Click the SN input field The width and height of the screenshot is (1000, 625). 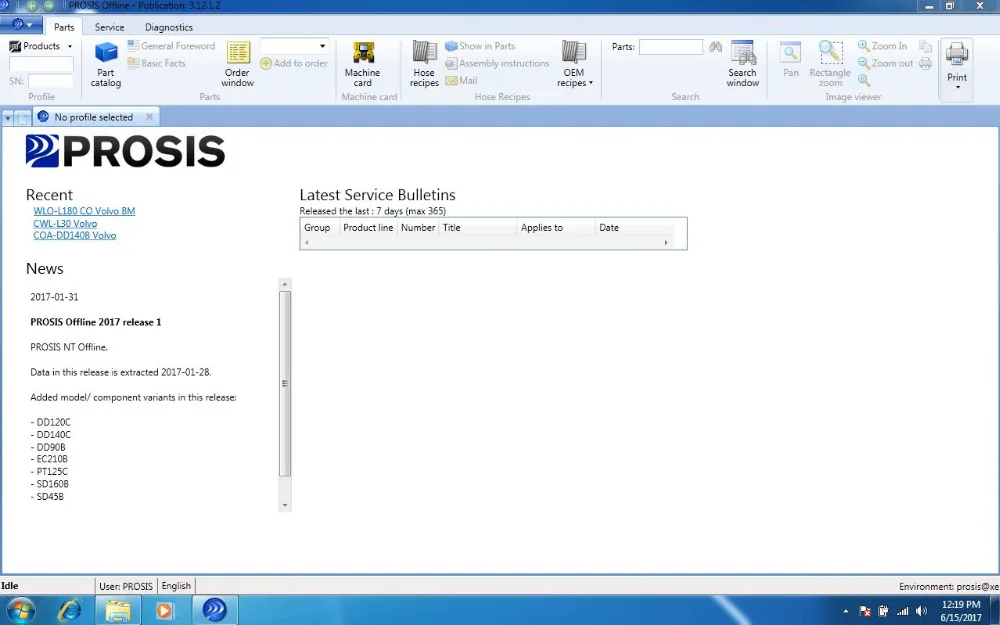pyautogui.click(x=50, y=81)
